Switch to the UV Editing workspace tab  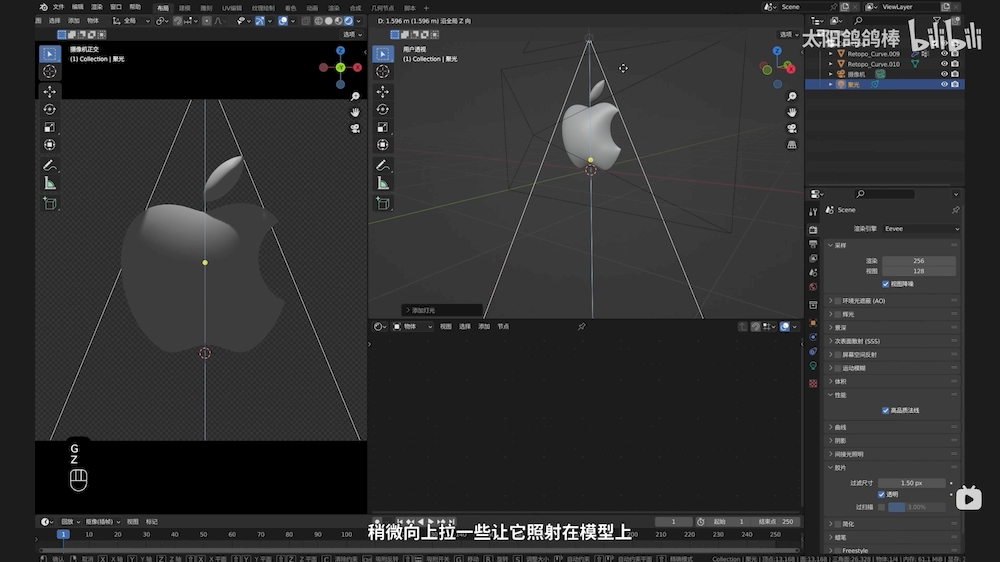[x=232, y=8]
